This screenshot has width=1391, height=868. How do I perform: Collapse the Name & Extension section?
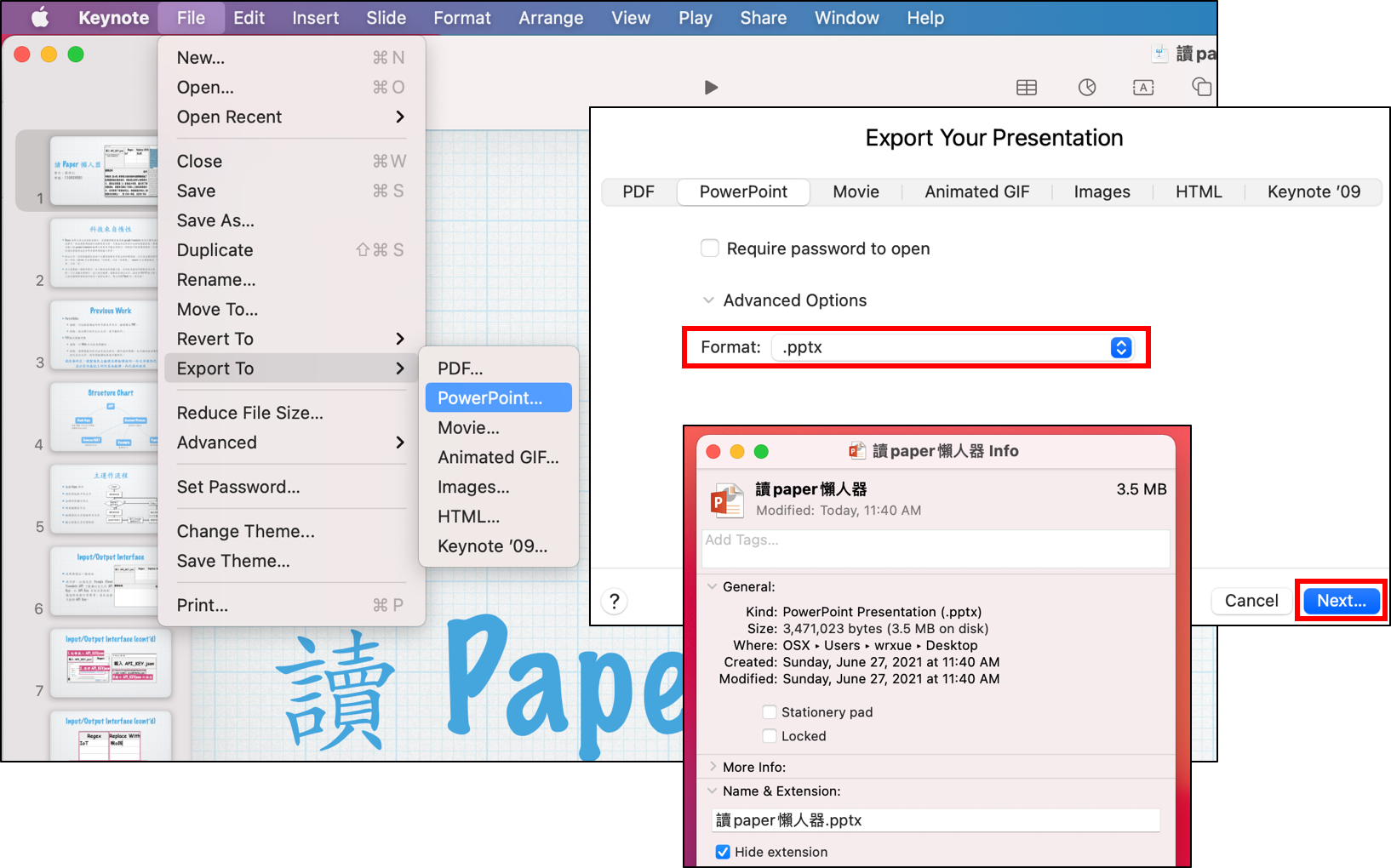[x=713, y=791]
